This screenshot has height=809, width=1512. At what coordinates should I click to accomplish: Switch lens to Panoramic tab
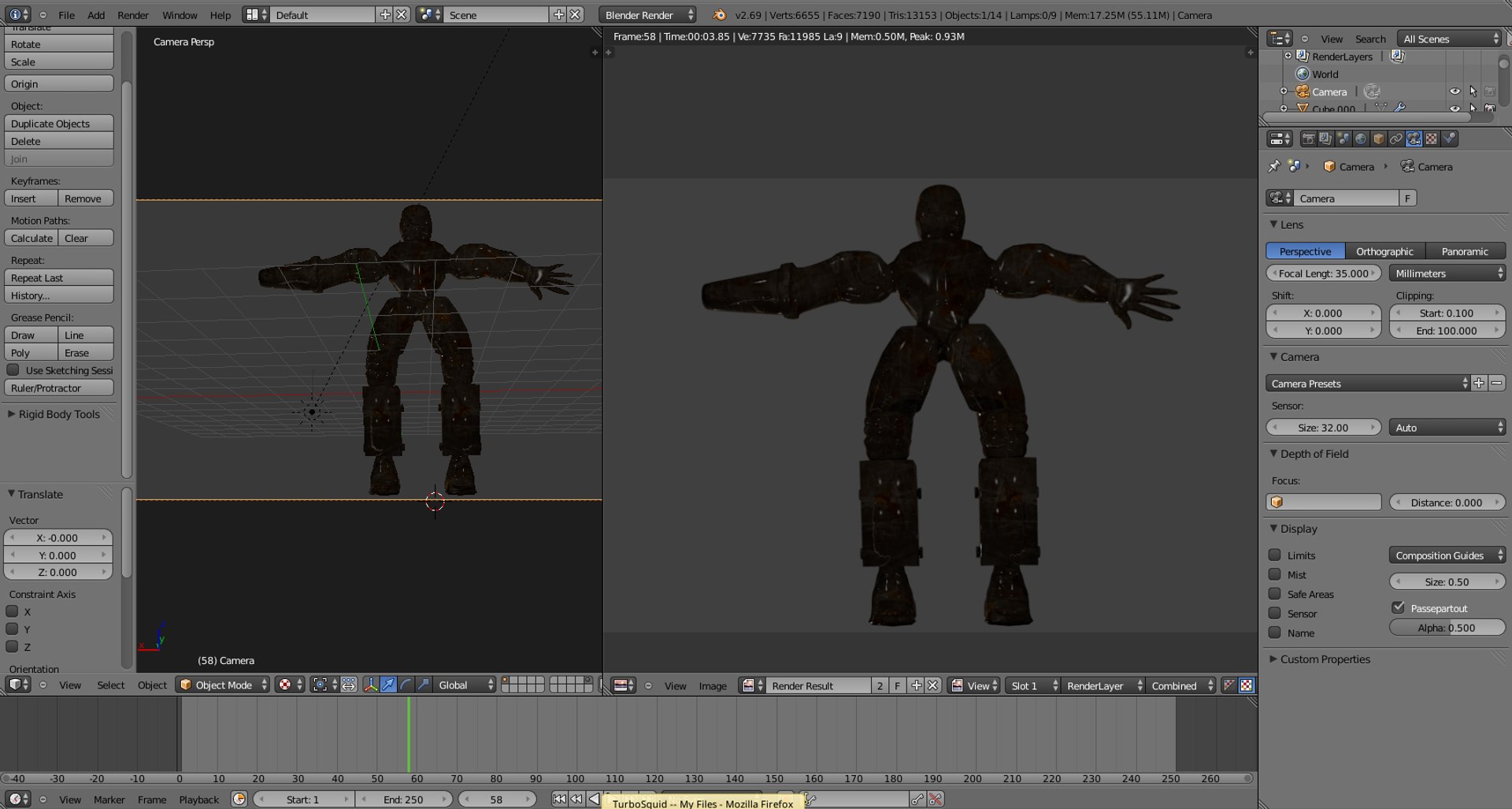point(1465,251)
